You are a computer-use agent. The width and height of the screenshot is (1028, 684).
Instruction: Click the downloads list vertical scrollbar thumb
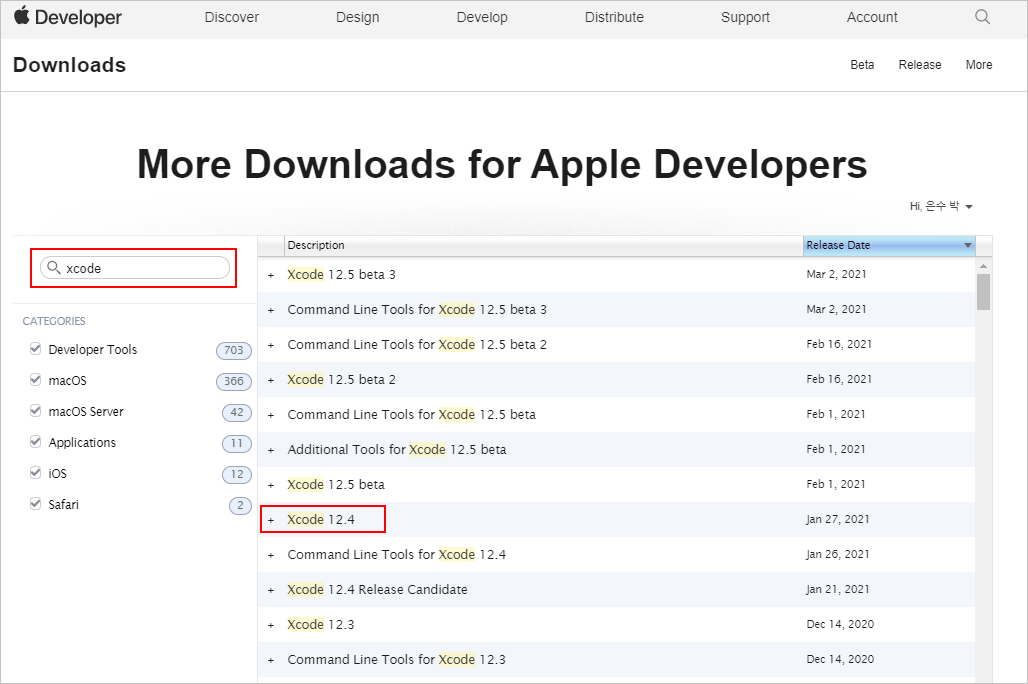click(983, 292)
